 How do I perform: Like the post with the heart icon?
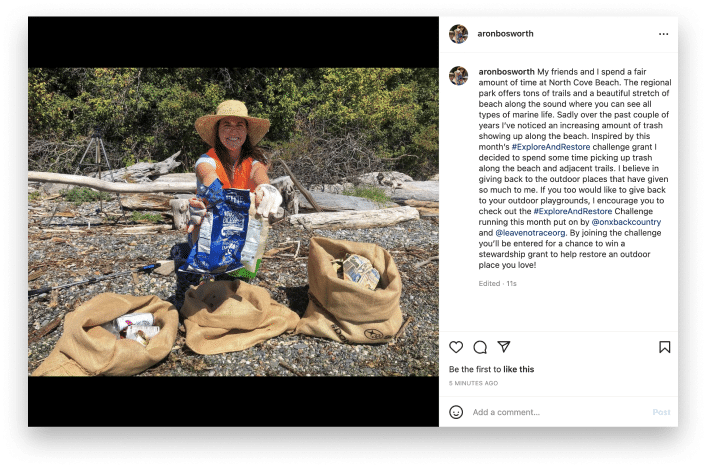point(456,347)
